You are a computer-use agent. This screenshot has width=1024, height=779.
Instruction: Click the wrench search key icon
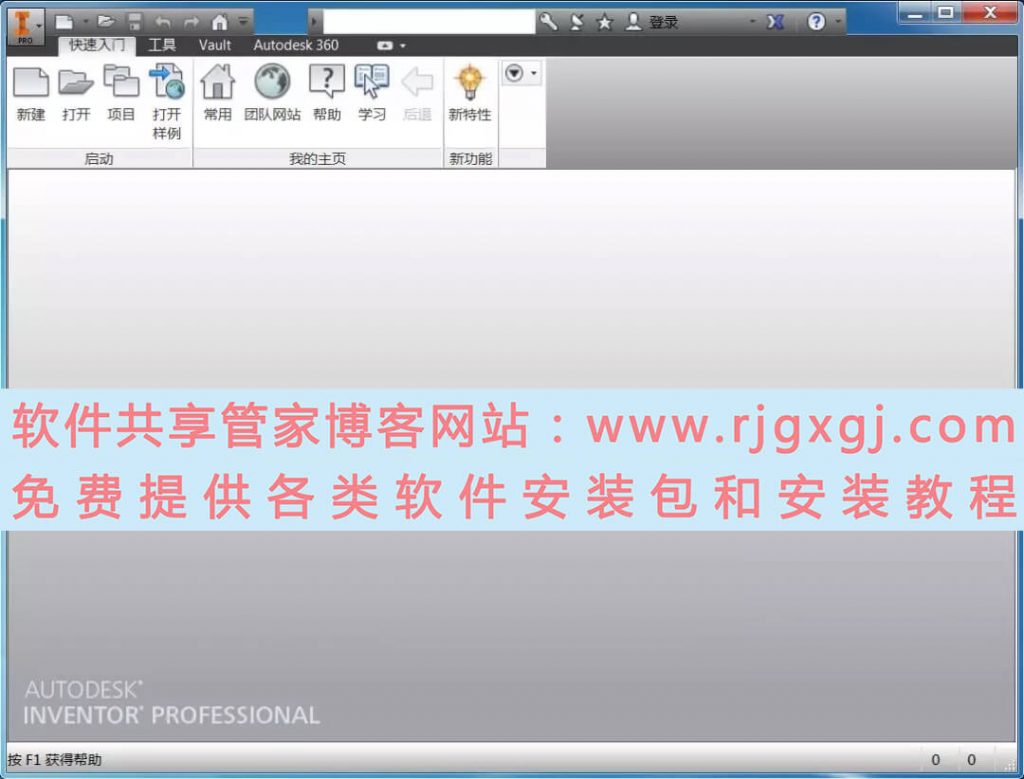pyautogui.click(x=549, y=22)
